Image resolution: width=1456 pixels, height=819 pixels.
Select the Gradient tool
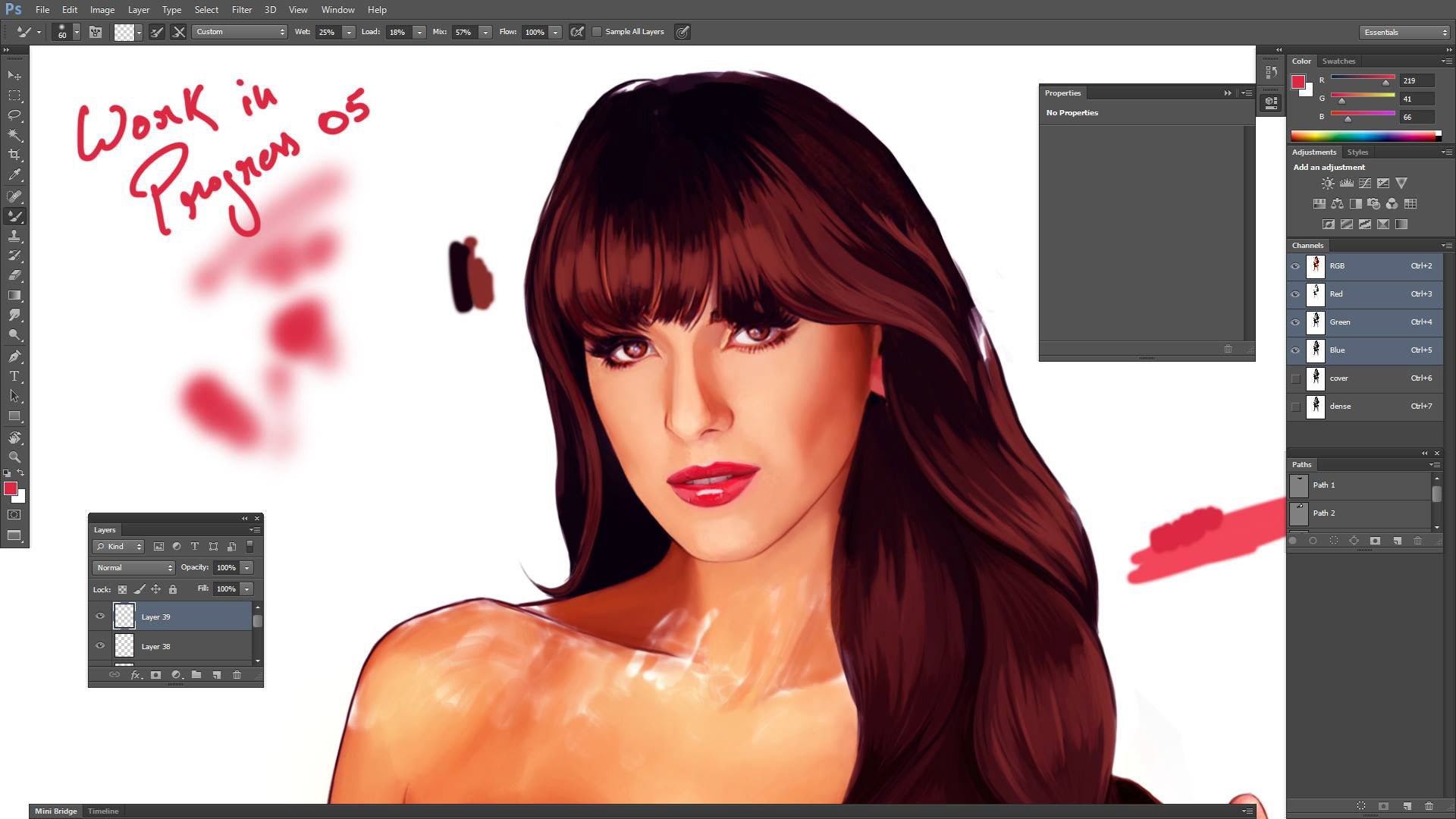coord(14,295)
